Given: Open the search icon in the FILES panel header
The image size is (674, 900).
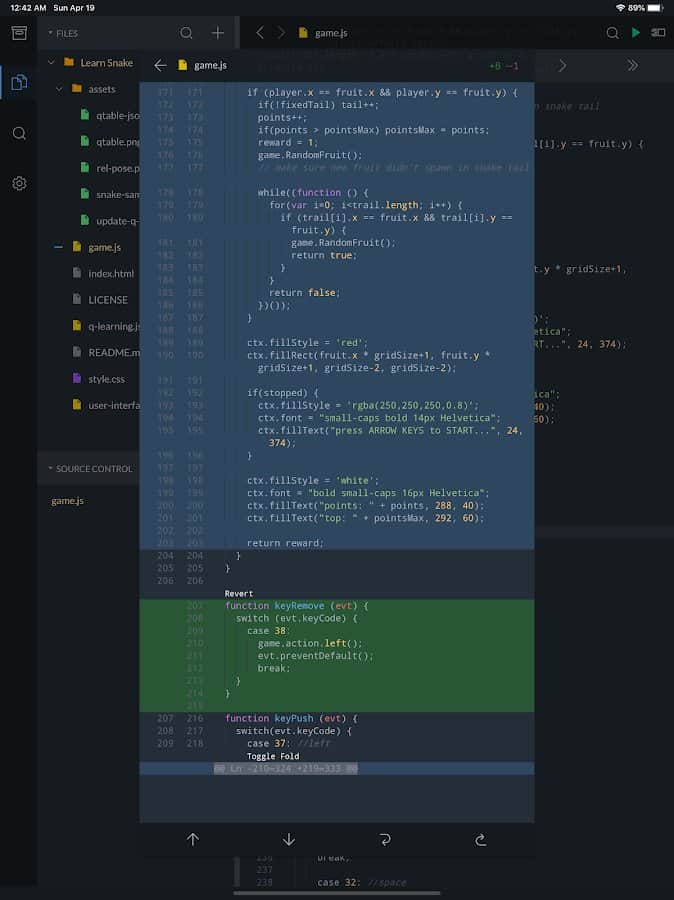Looking at the screenshot, I should [186, 32].
